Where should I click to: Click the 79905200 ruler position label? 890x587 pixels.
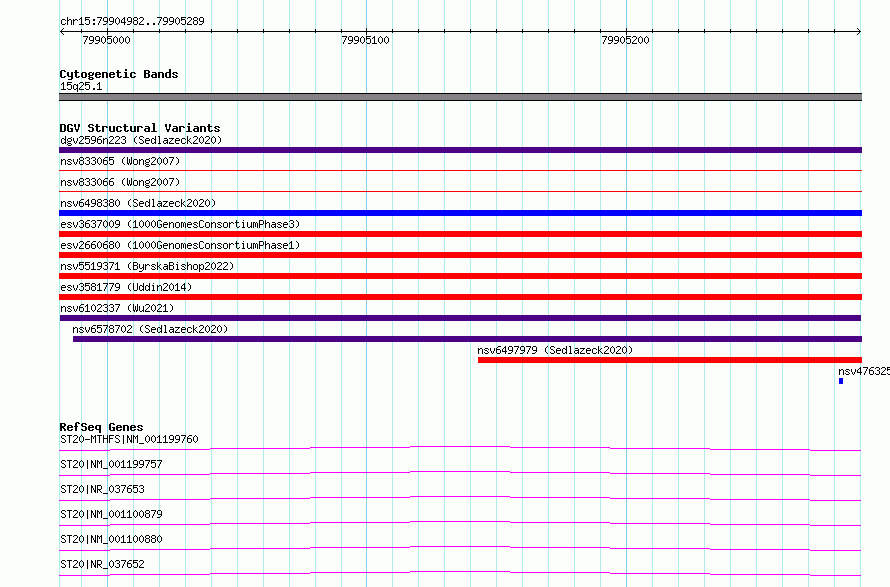(x=625, y=40)
